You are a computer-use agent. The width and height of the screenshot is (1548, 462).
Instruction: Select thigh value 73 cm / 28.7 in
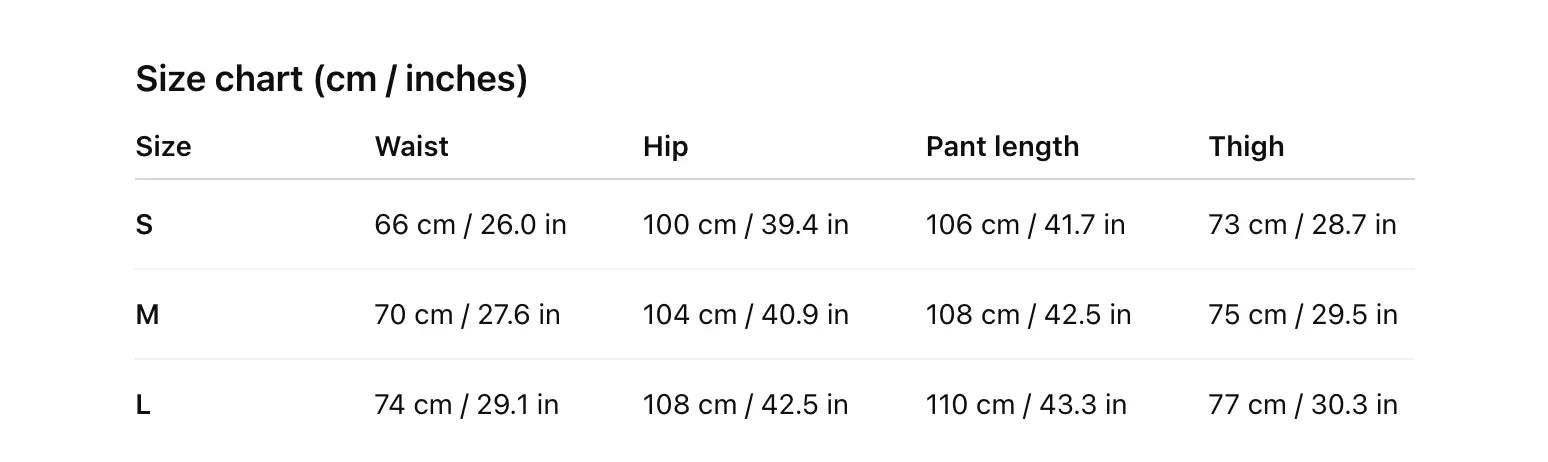[x=1302, y=225]
